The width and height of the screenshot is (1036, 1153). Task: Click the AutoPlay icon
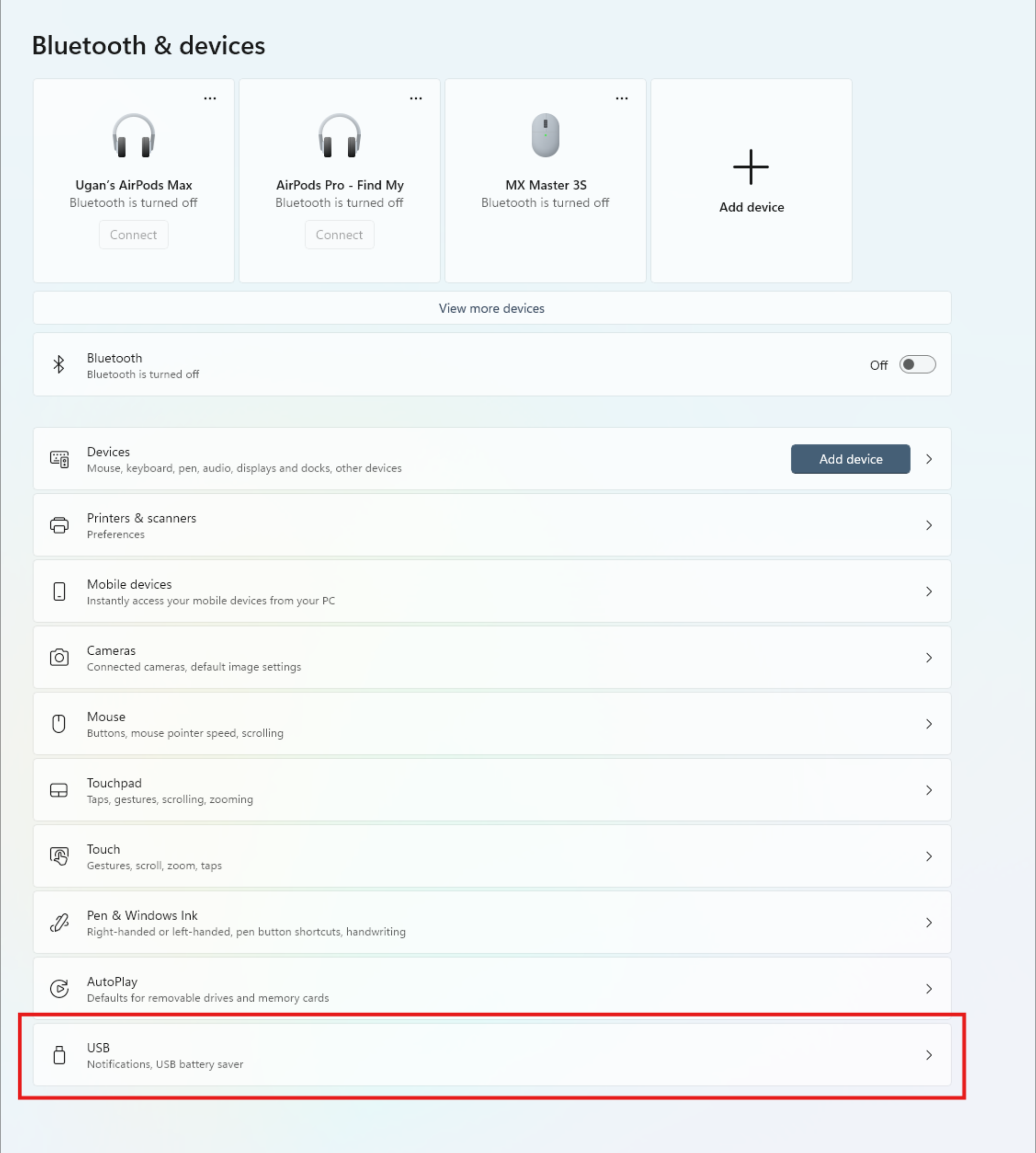(x=59, y=988)
